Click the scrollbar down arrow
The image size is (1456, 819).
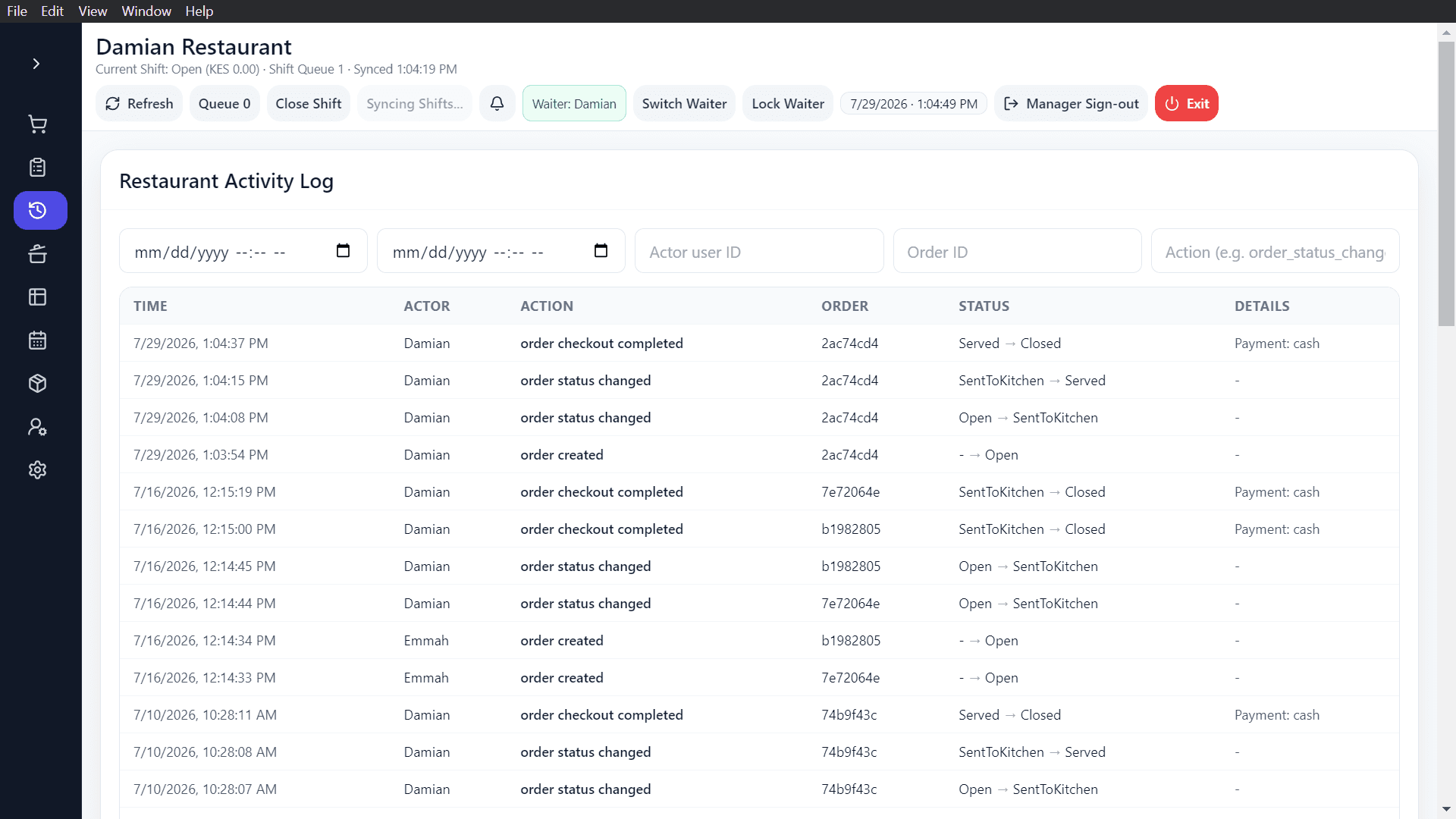1446,809
